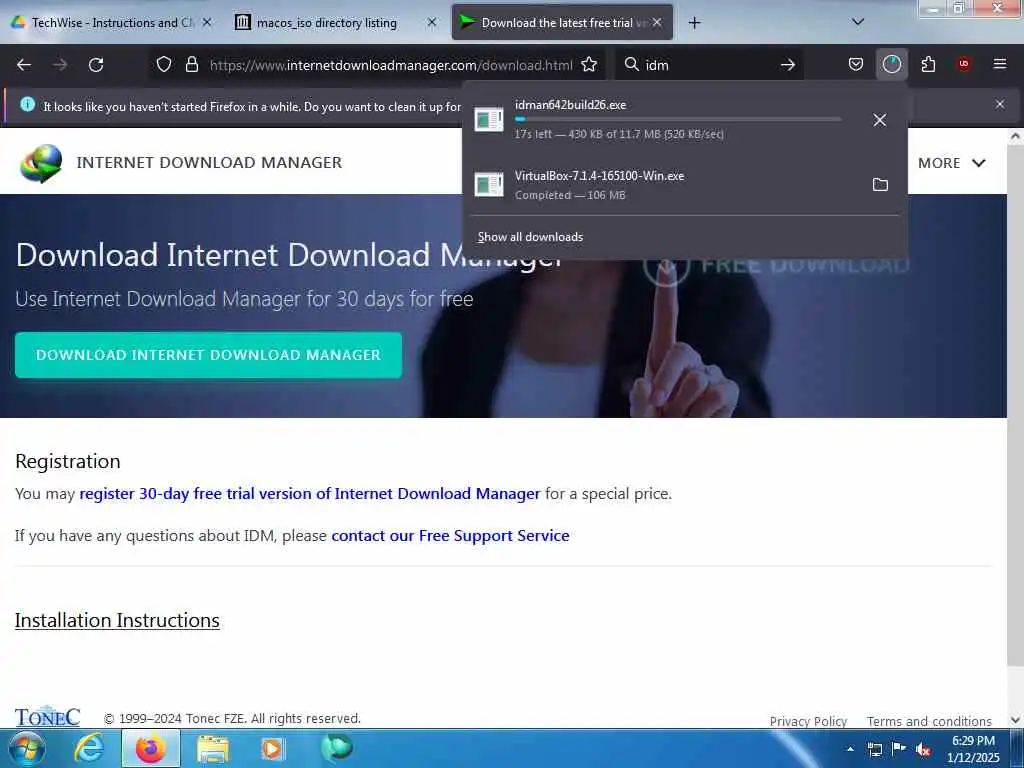
Task: Show hidden system tray icons
Action: [850, 749]
